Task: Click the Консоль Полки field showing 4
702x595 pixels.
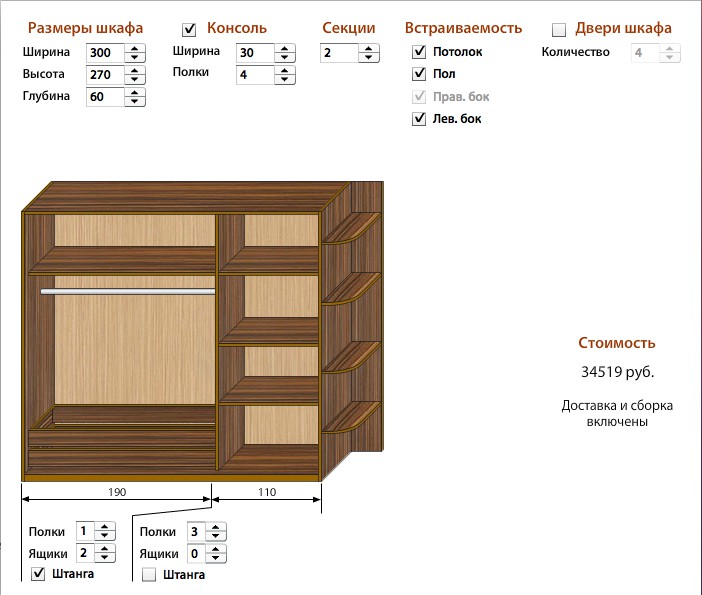Action: (x=255, y=75)
